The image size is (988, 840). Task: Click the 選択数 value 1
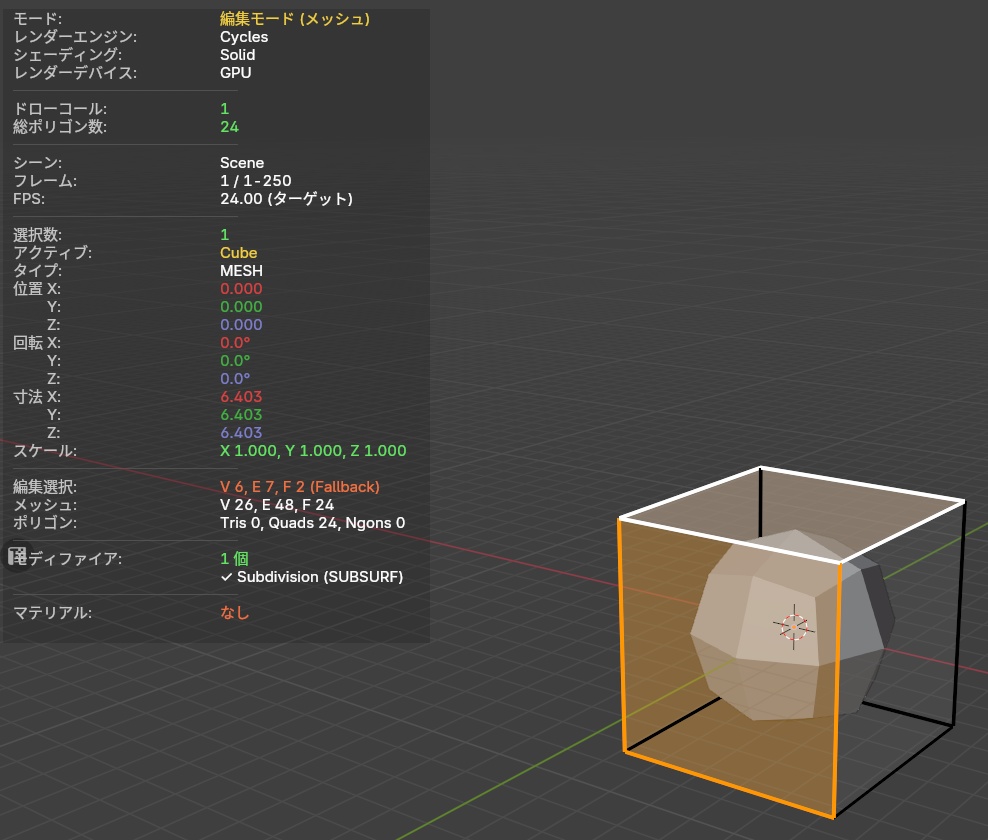(x=224, y=235)
